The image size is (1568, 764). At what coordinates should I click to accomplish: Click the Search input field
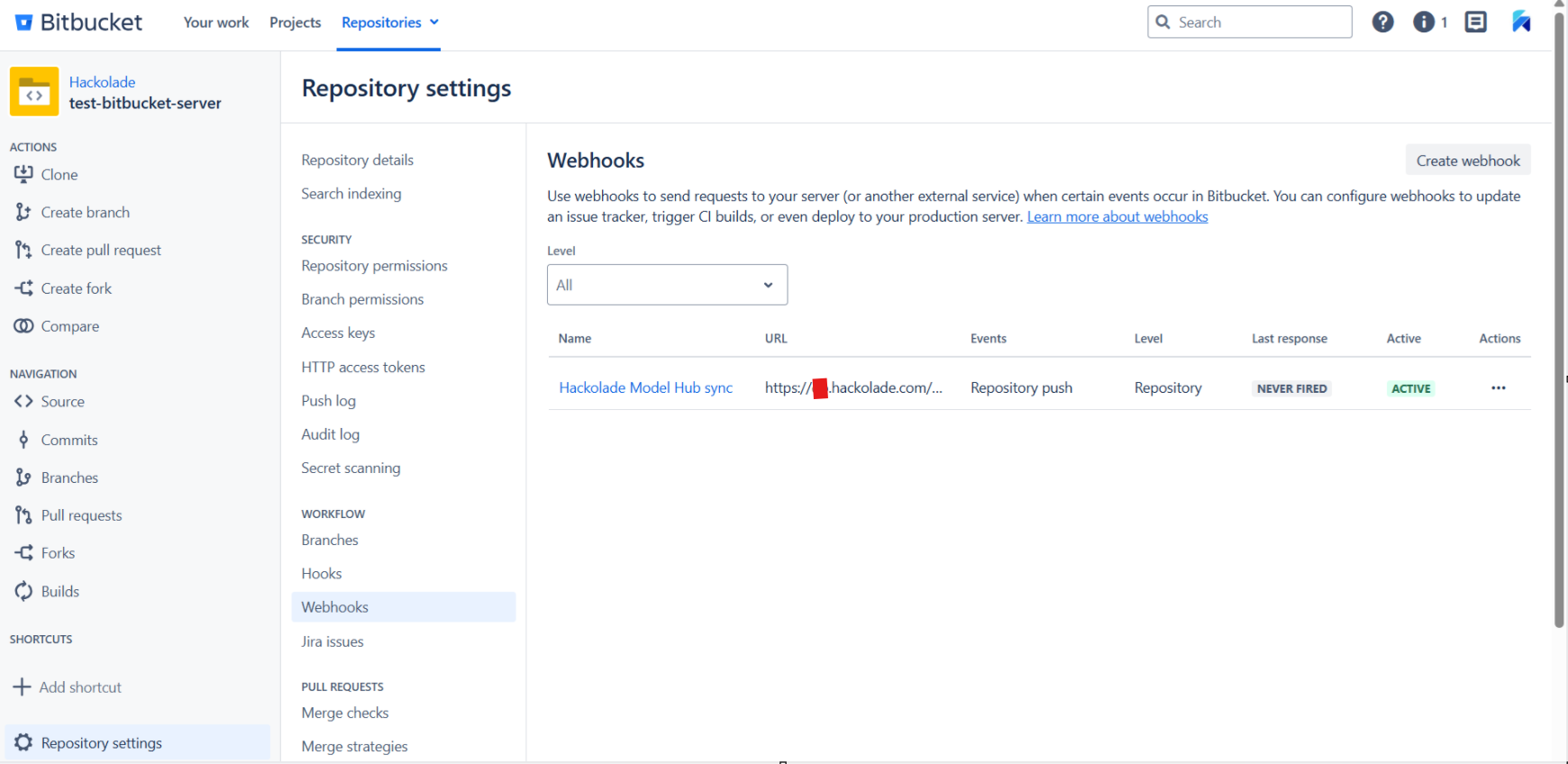1250,22
